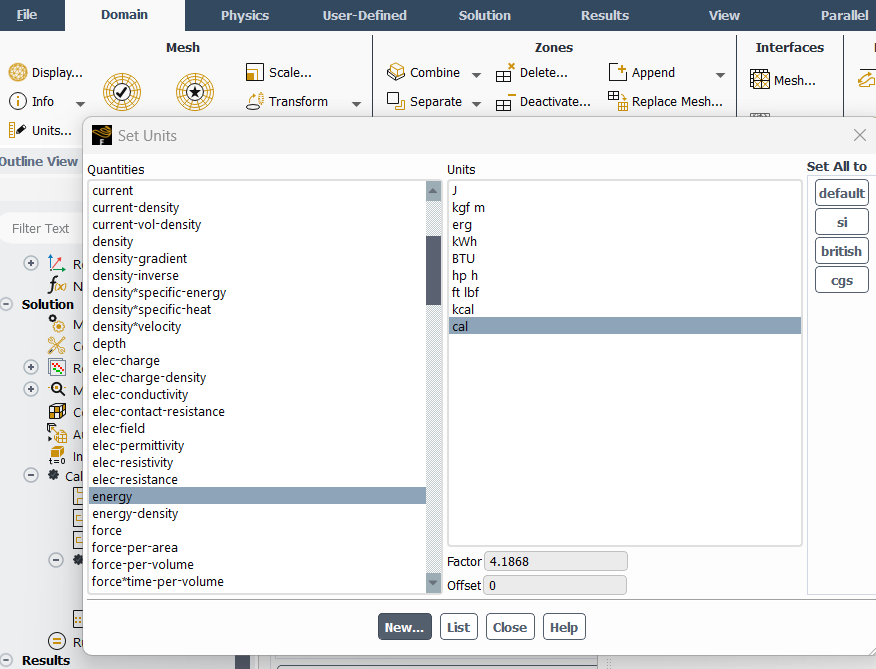Select the Run Calculation equals-sign icon
This screenshot has height=669, width=876.
(57, 641)
